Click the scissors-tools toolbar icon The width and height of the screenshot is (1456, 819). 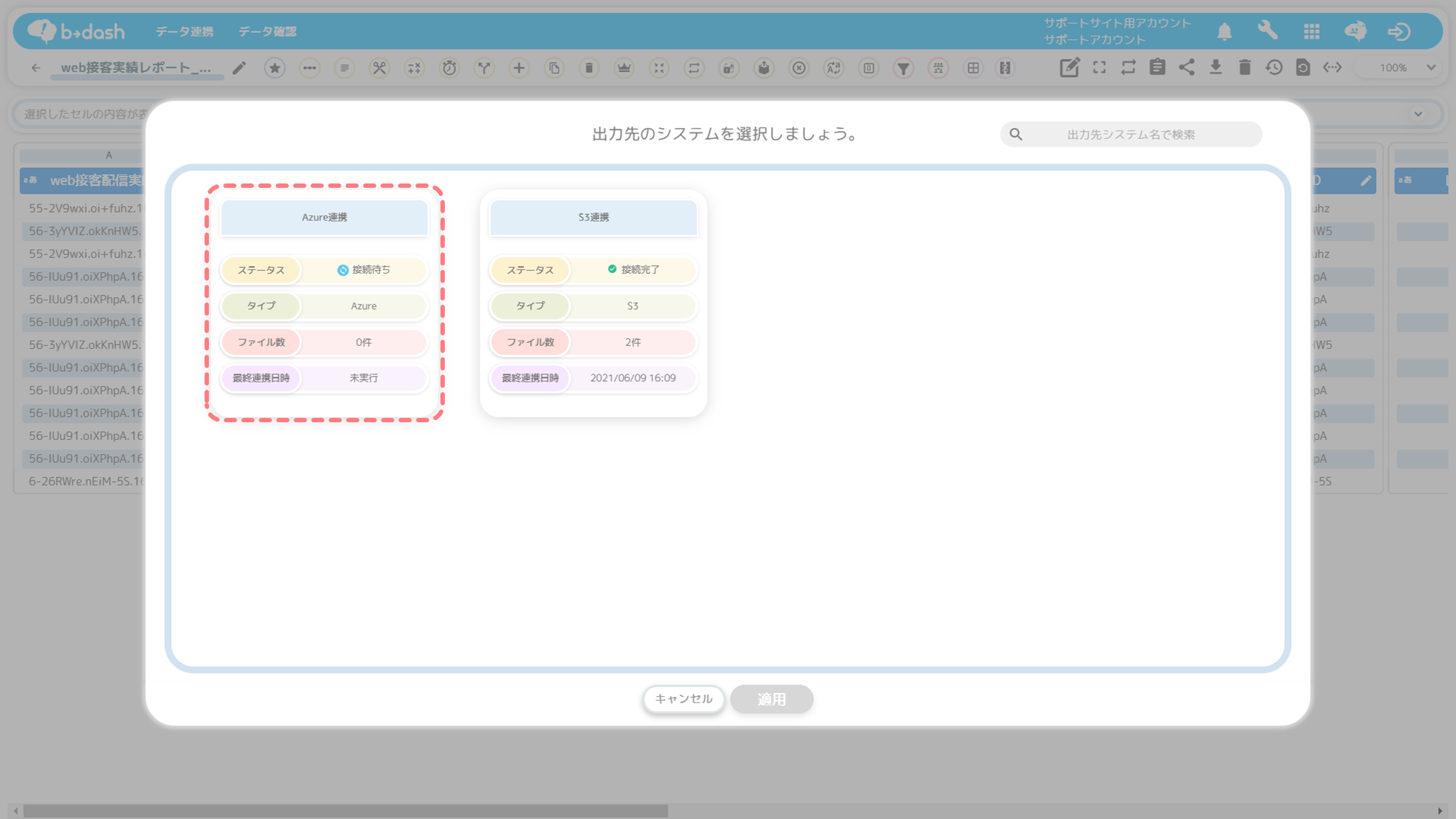379,68
